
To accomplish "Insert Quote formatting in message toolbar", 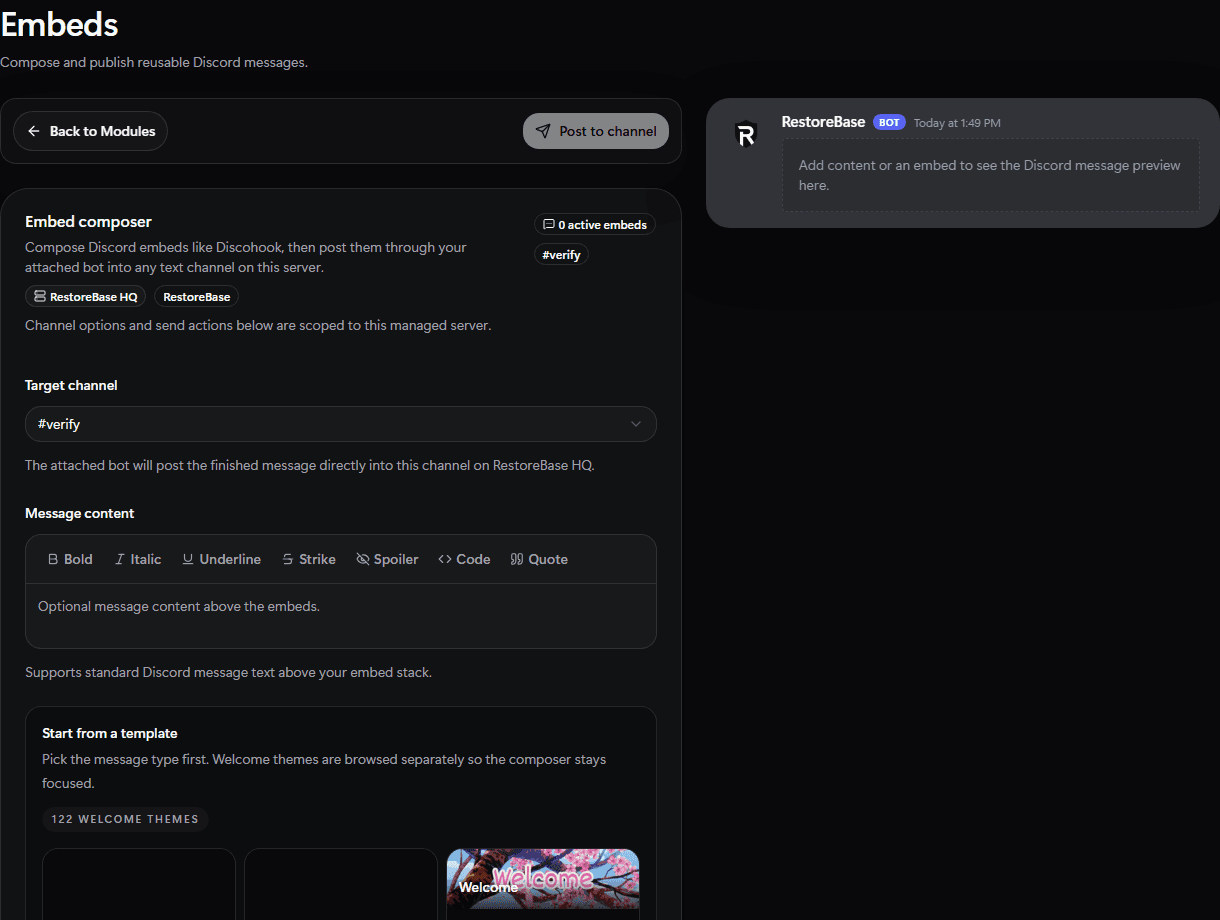I will coord(539,559).
